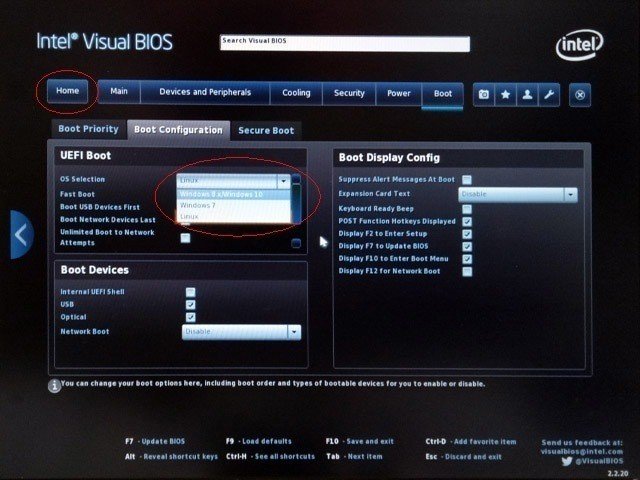
Task: Click the user profile icon
Action: coord(527,95)
